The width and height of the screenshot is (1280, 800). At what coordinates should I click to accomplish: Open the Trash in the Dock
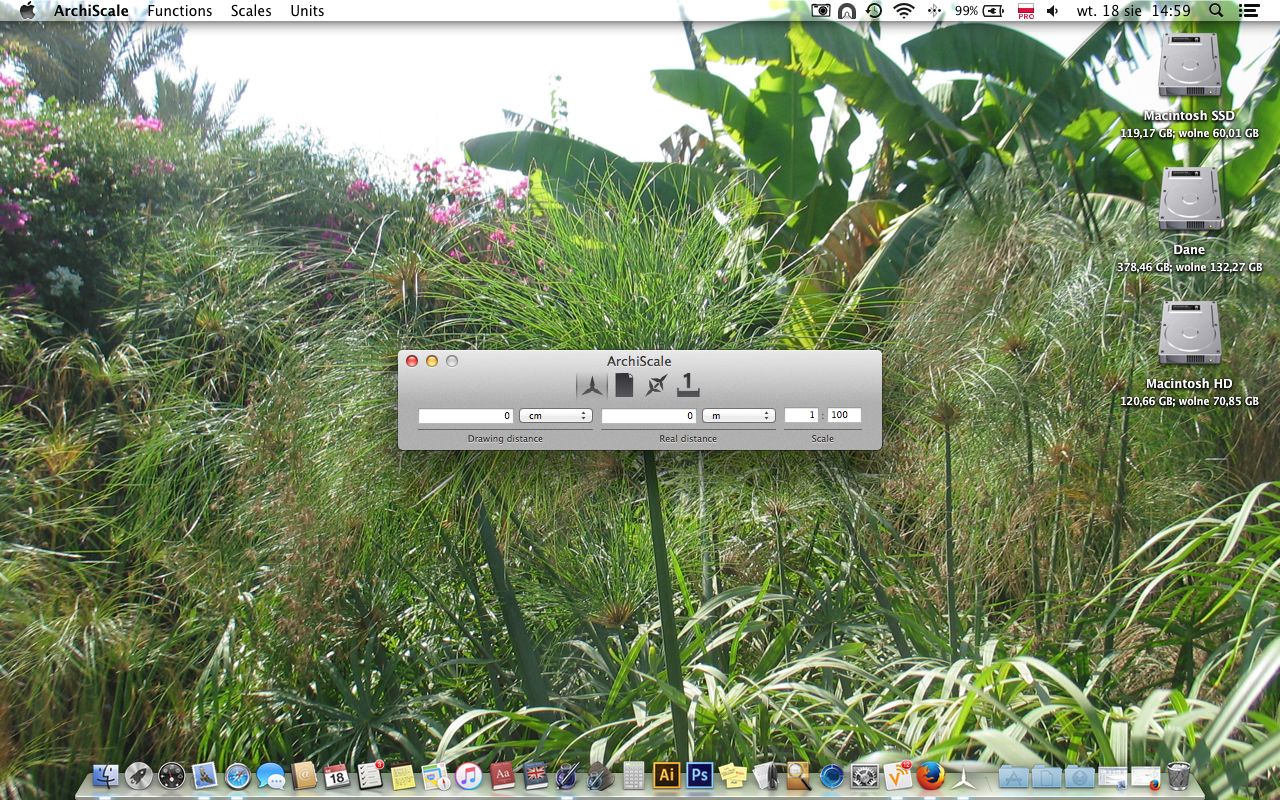coord(1178,776)
